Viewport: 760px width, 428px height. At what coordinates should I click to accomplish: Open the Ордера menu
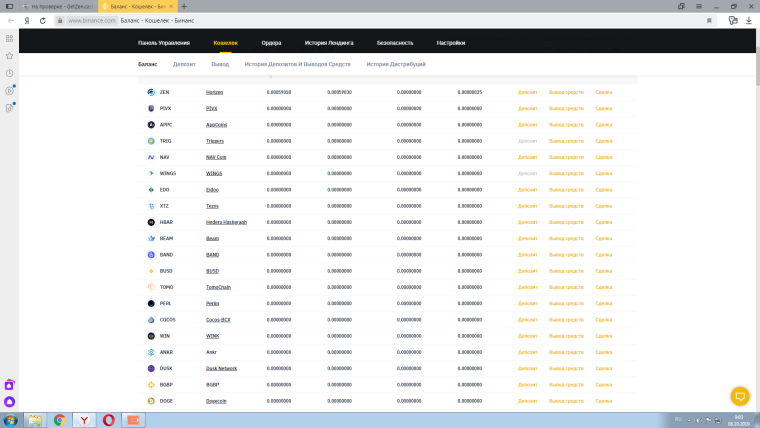pos(271,43)
